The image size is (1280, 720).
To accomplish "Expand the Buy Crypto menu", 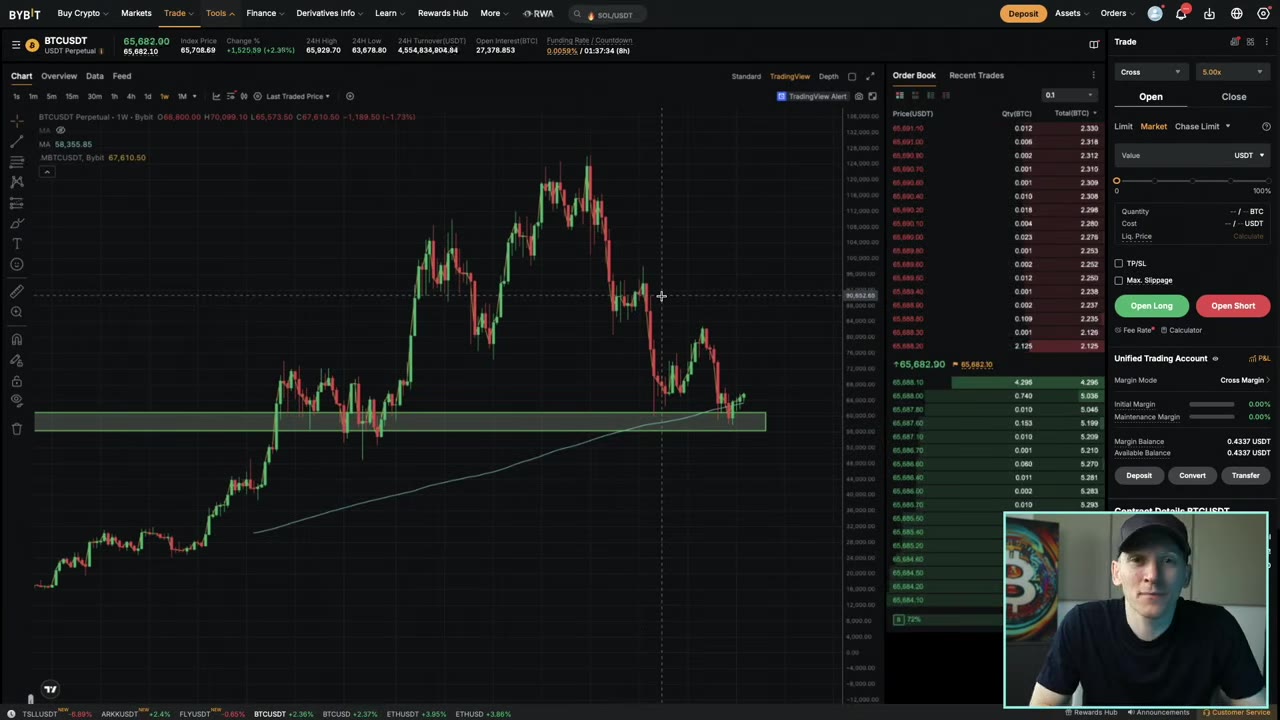I will click(83, 14).
